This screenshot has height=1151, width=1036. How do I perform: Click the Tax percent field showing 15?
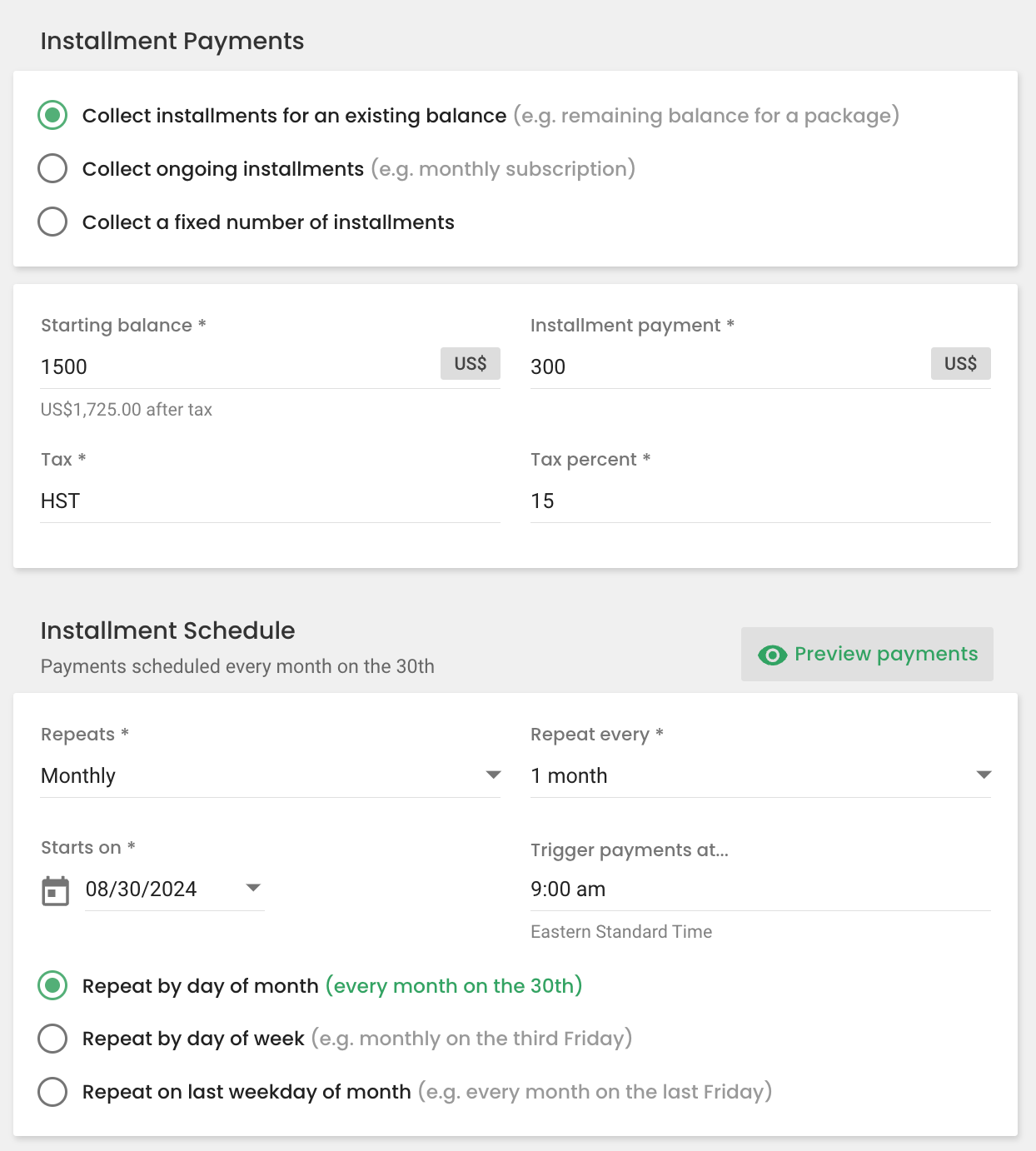760,501
